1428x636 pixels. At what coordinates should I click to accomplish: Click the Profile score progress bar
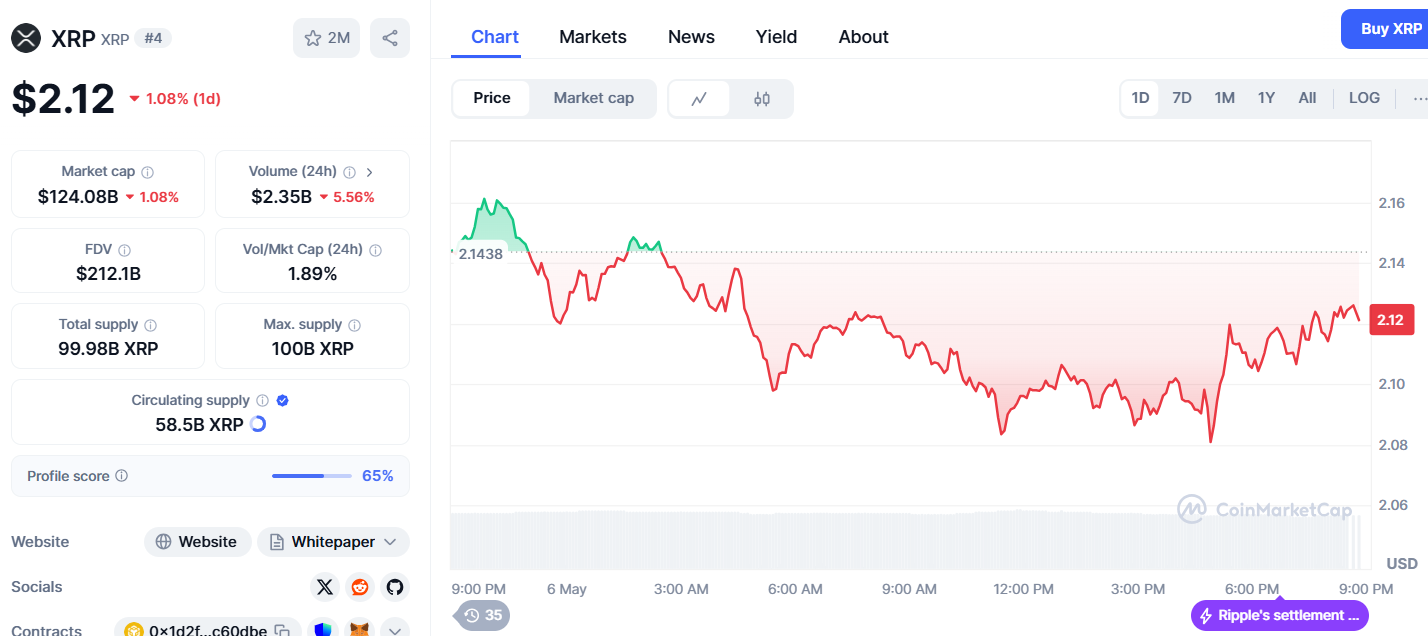pyautogui.click(x=312, y=476)
